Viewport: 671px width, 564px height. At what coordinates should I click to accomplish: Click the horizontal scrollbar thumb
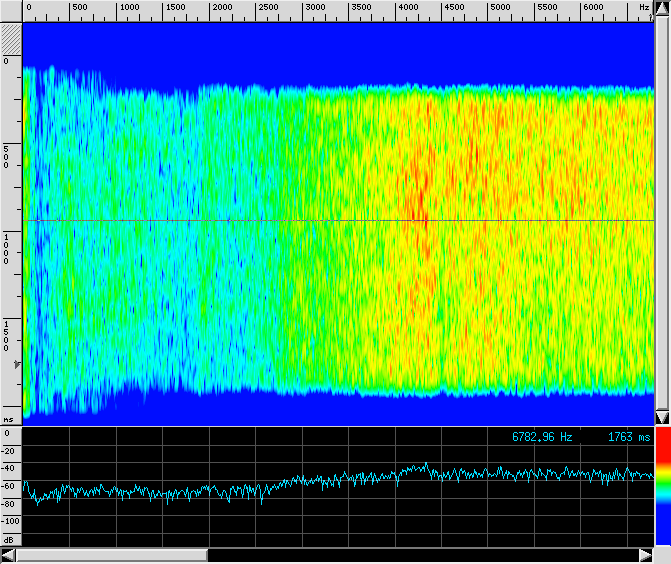pyautogui.click(x=110, y=555)
